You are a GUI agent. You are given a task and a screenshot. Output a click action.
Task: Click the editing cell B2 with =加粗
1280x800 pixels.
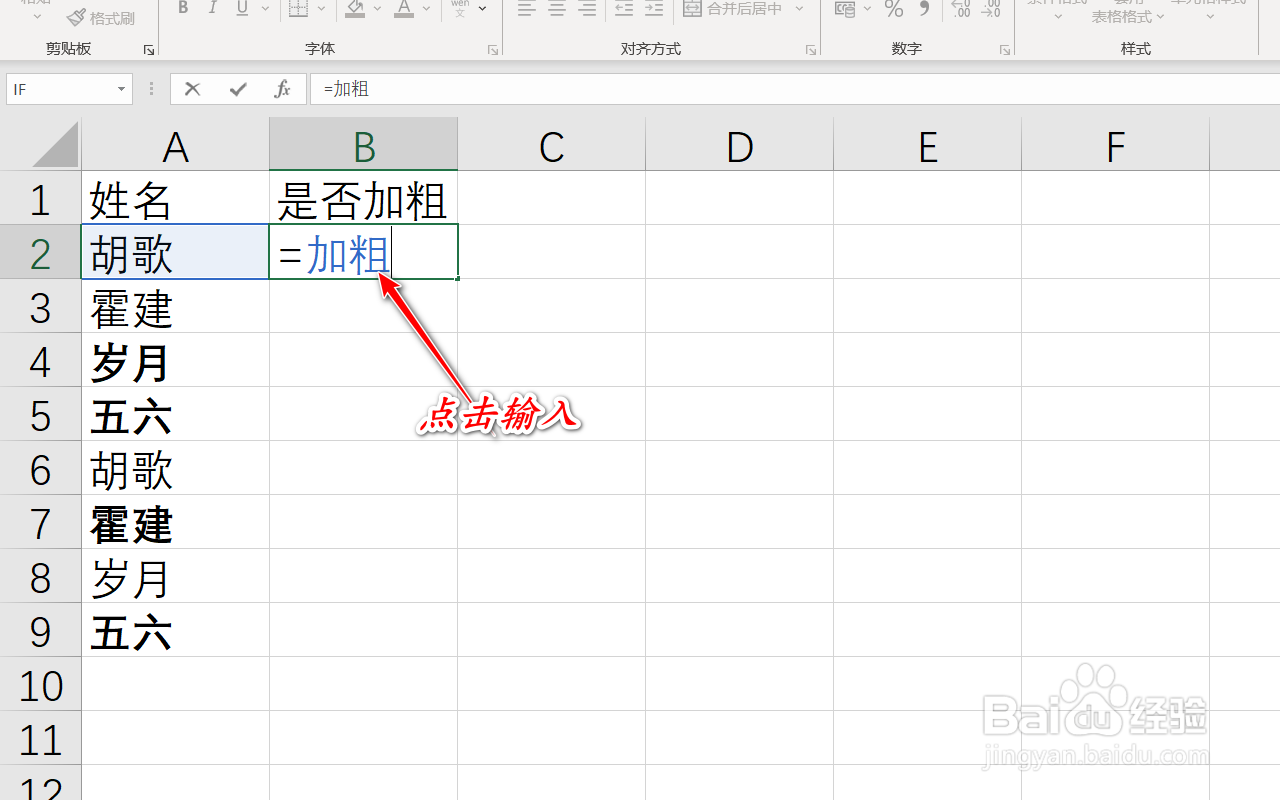click(x=364, y=252)
